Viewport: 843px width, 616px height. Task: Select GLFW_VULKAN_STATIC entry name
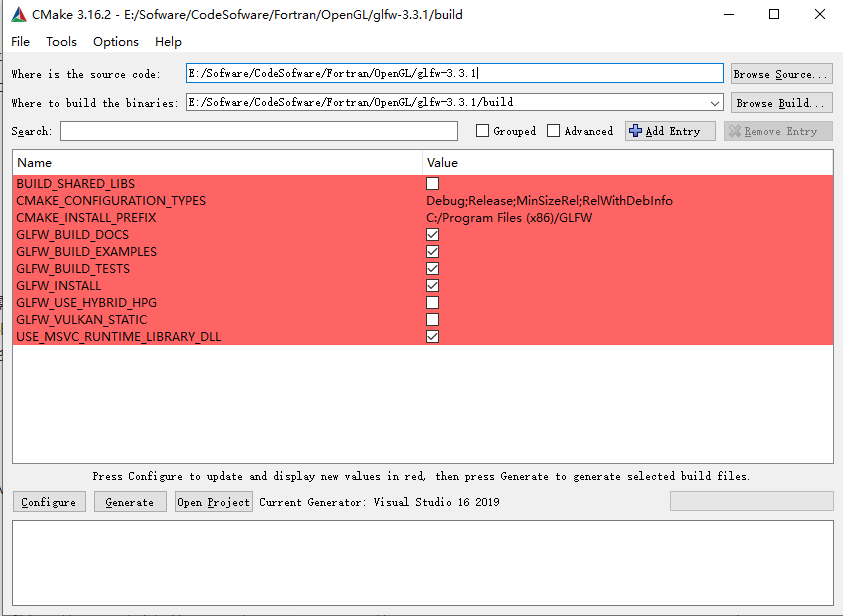[82, 319]
